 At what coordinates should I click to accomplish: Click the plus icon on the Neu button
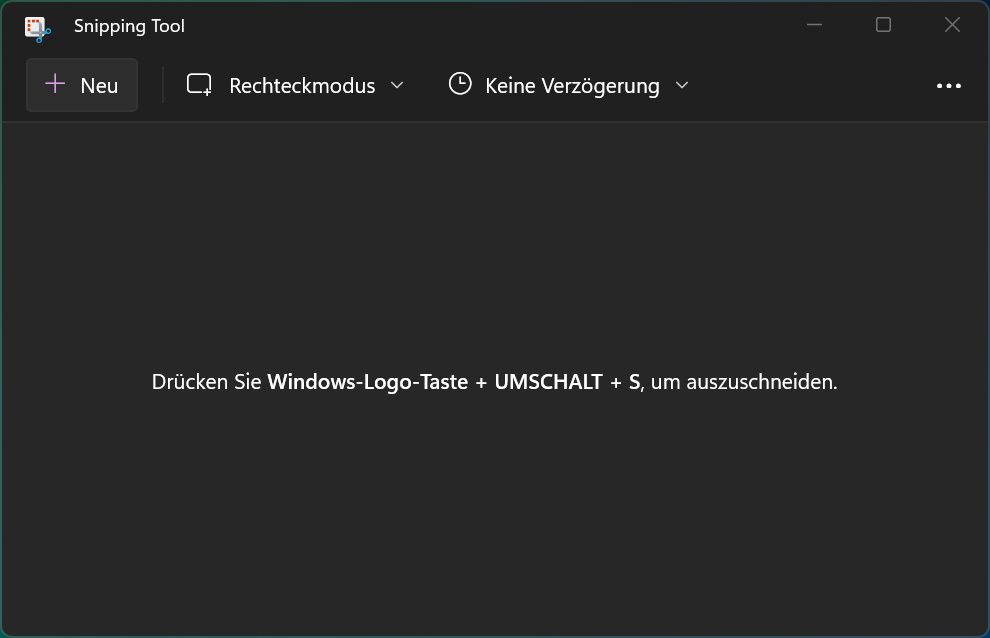[55, 85]
